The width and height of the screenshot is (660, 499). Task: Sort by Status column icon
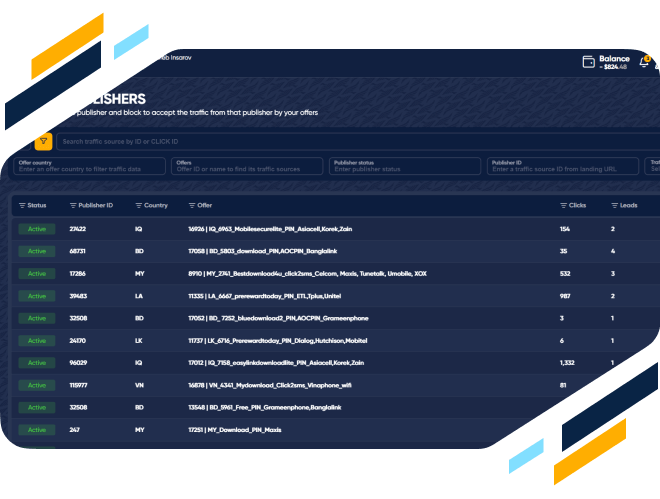[x=22, y=205]
